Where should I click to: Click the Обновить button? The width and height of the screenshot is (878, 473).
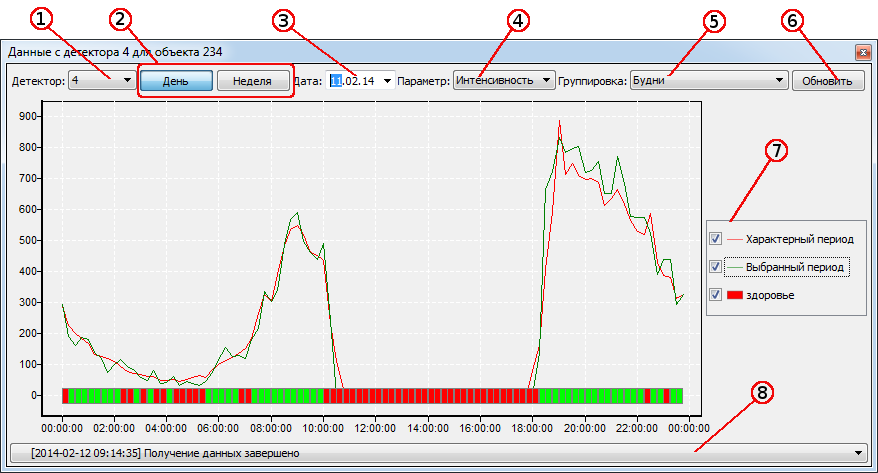[828, 81]
